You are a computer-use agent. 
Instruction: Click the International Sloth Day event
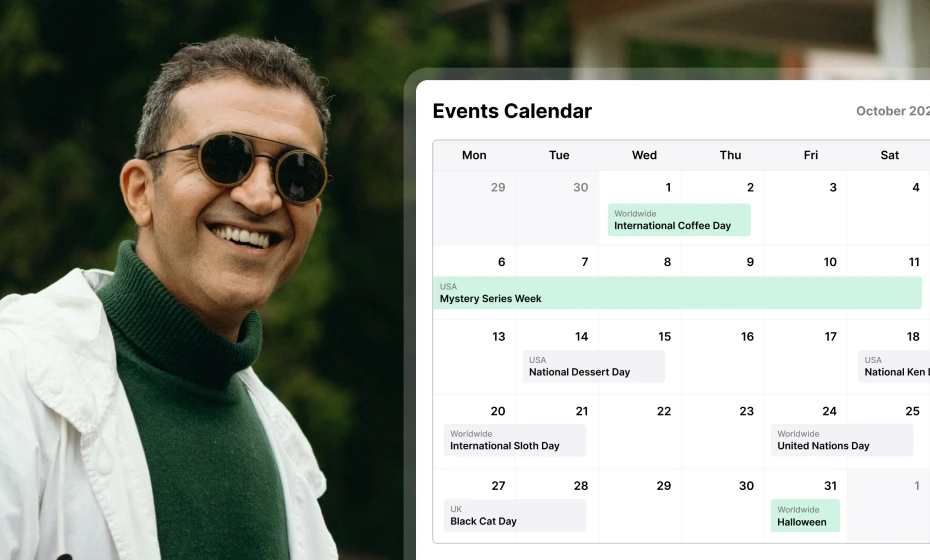[x=514, y=440]
